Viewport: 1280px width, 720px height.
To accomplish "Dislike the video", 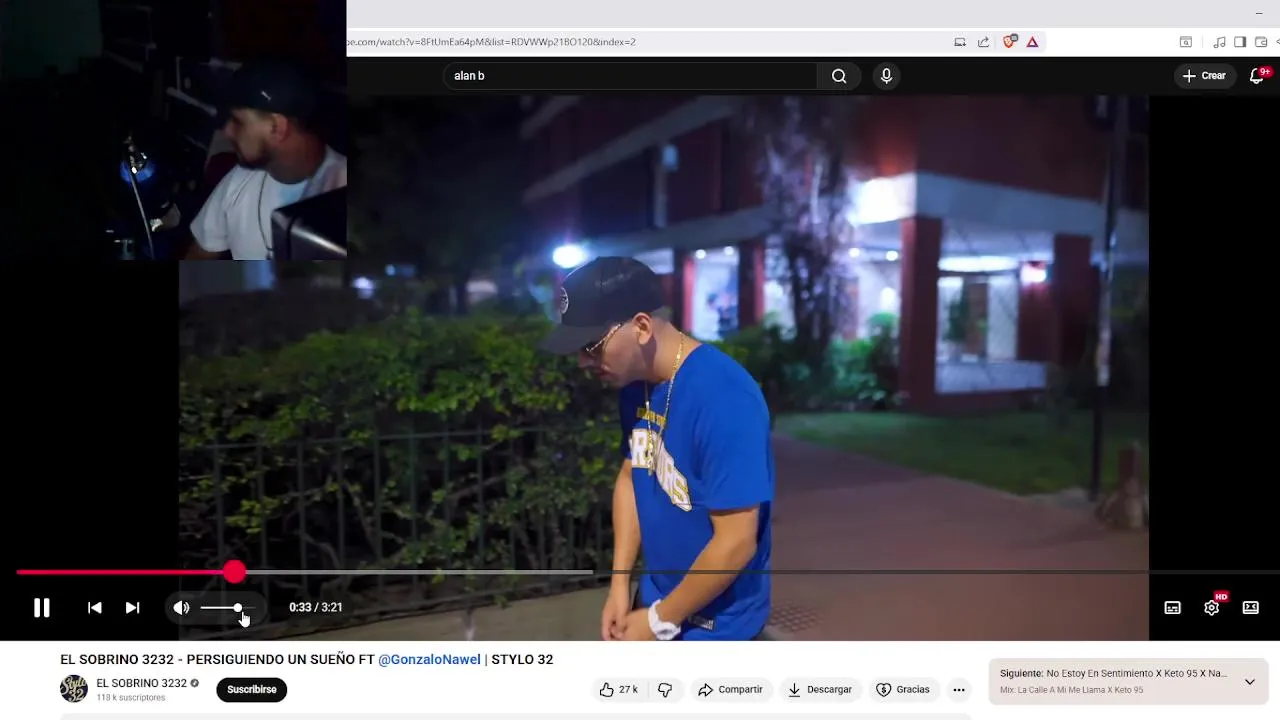I will (x=665, y=689).
